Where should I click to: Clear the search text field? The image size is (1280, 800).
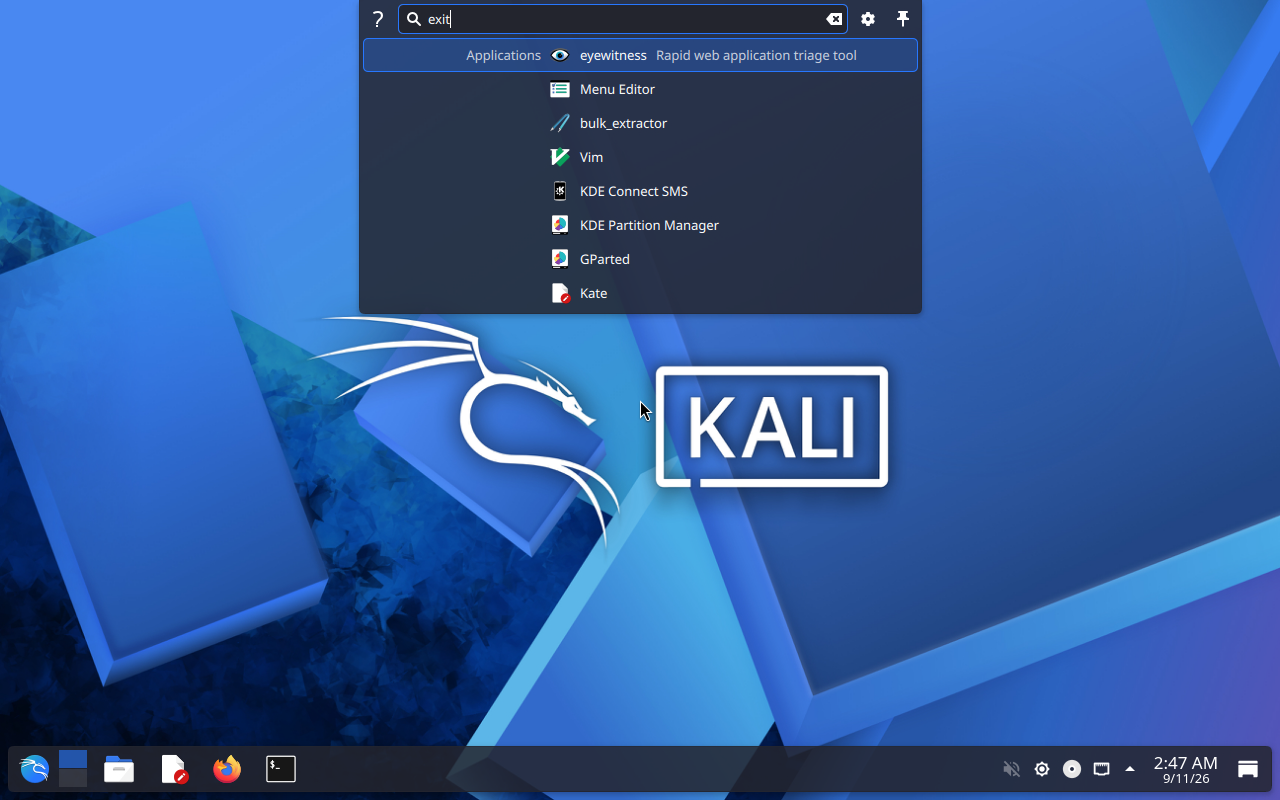(833, 19)
